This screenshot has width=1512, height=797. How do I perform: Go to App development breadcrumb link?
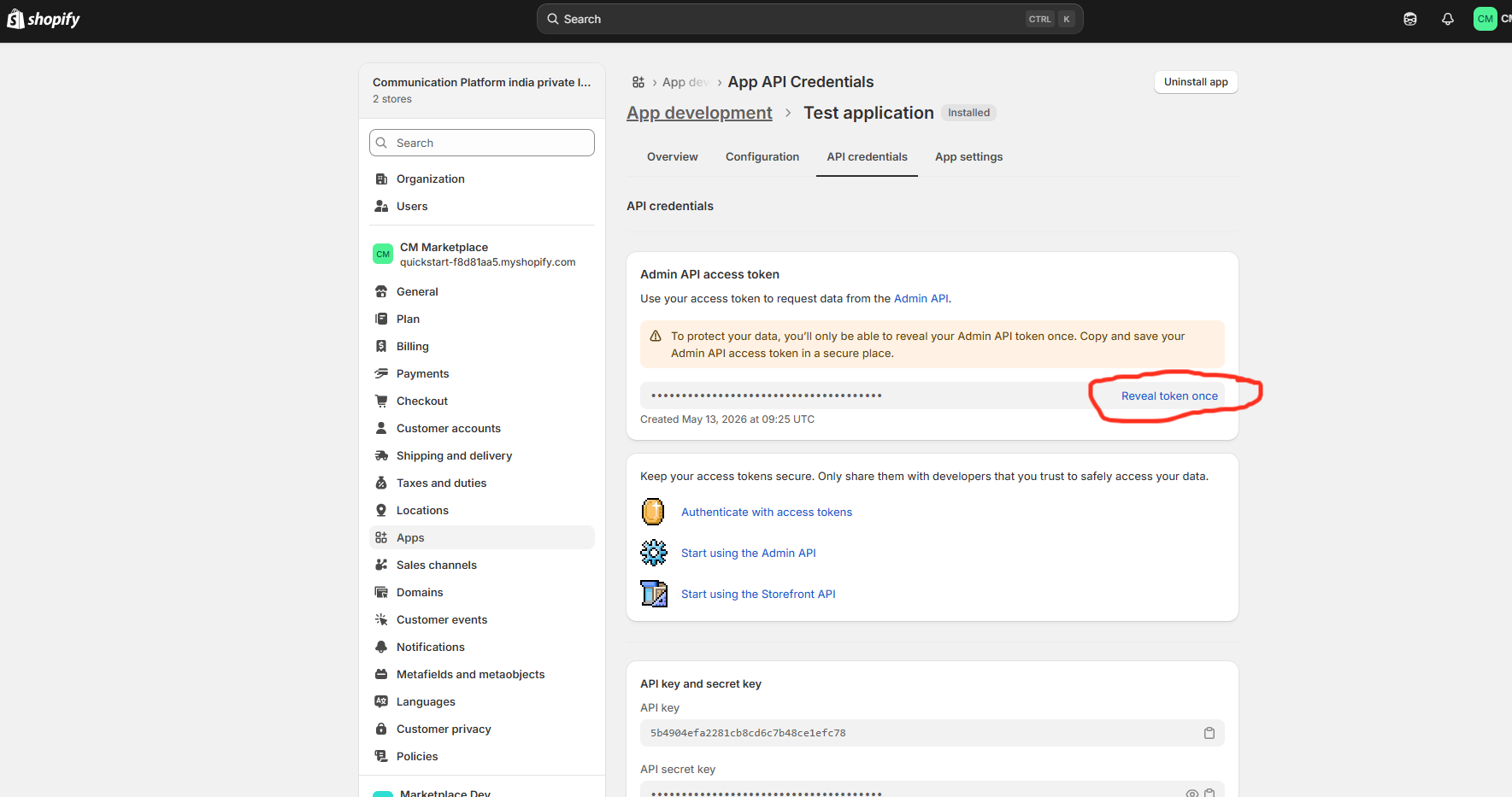tap(699, 113)
